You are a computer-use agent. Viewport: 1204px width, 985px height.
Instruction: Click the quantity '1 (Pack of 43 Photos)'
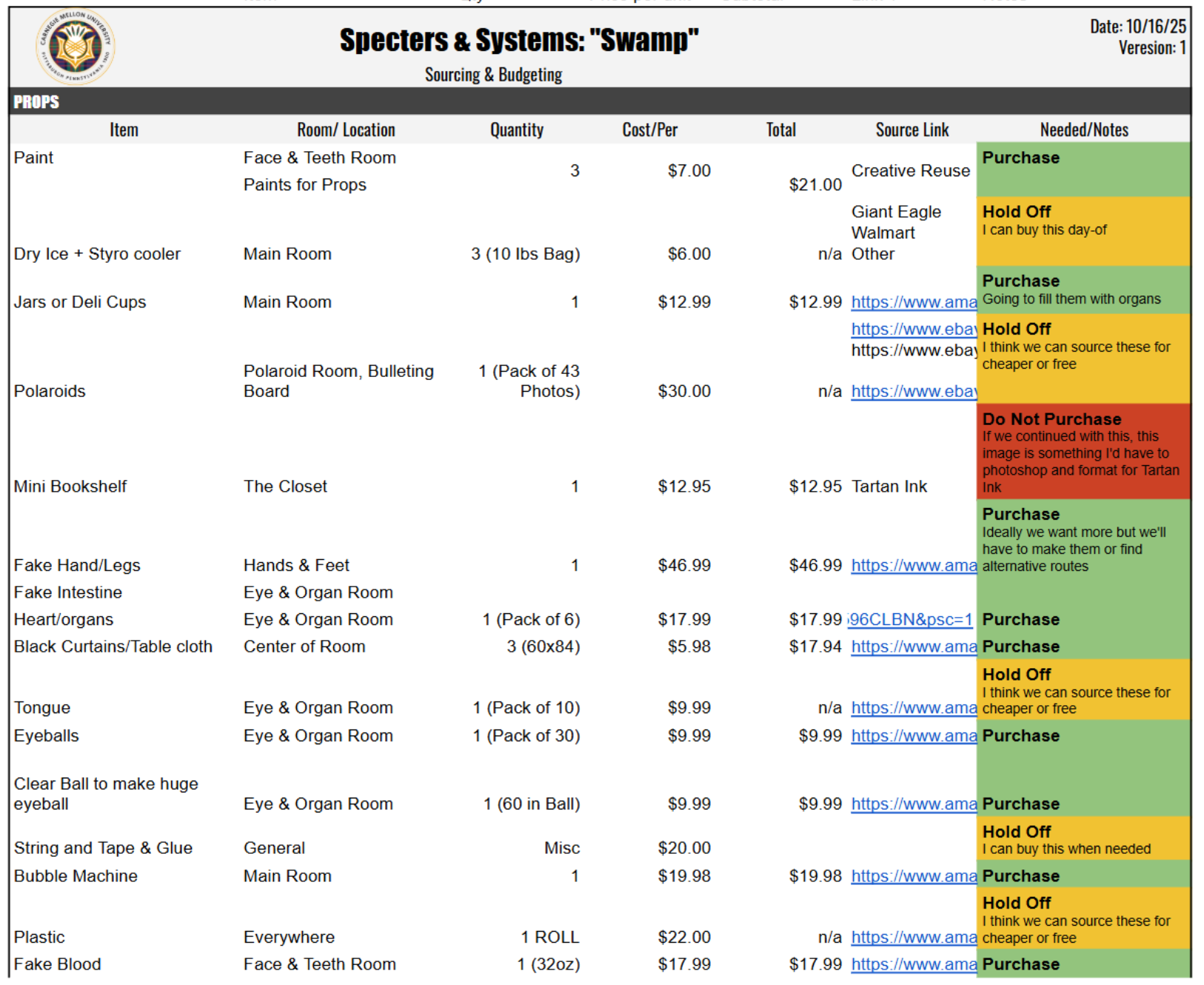pos(529,381)
